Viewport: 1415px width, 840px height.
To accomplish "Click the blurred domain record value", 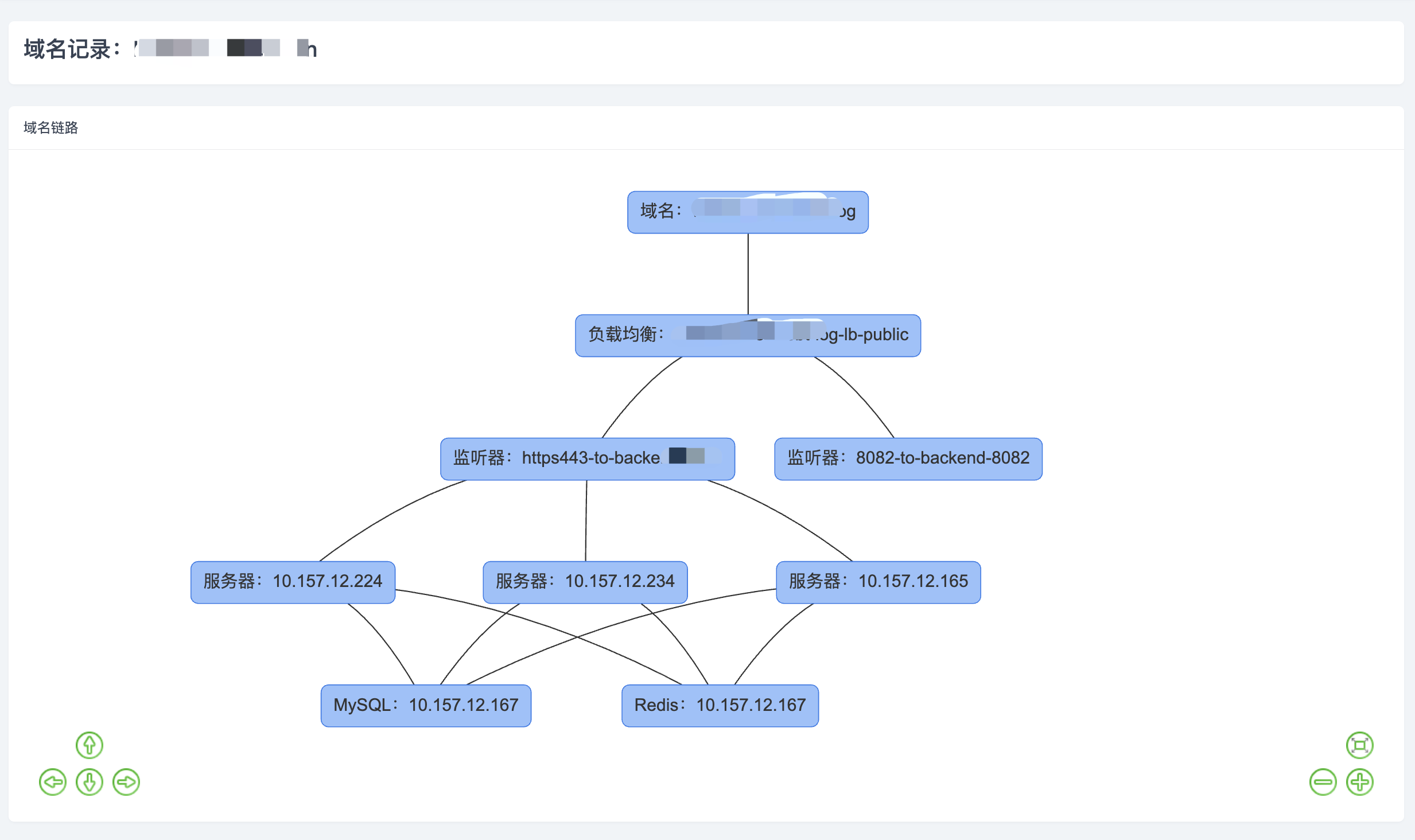I will click(225, 48).
